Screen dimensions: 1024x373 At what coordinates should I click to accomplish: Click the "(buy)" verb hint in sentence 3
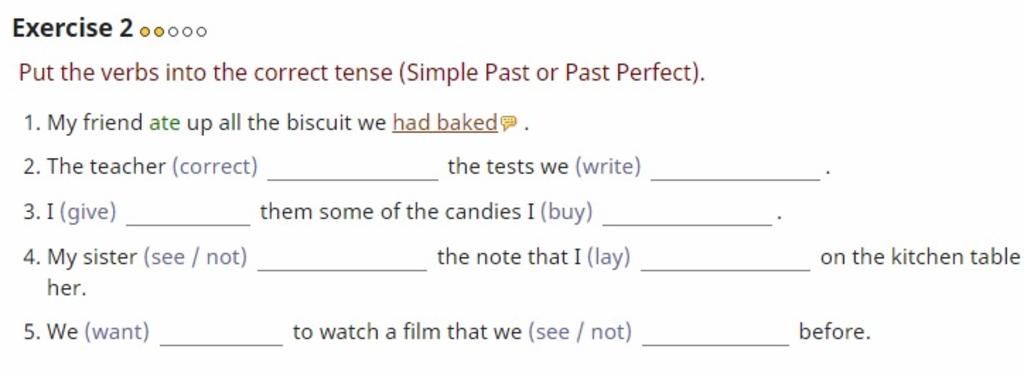tap(567, 212)
